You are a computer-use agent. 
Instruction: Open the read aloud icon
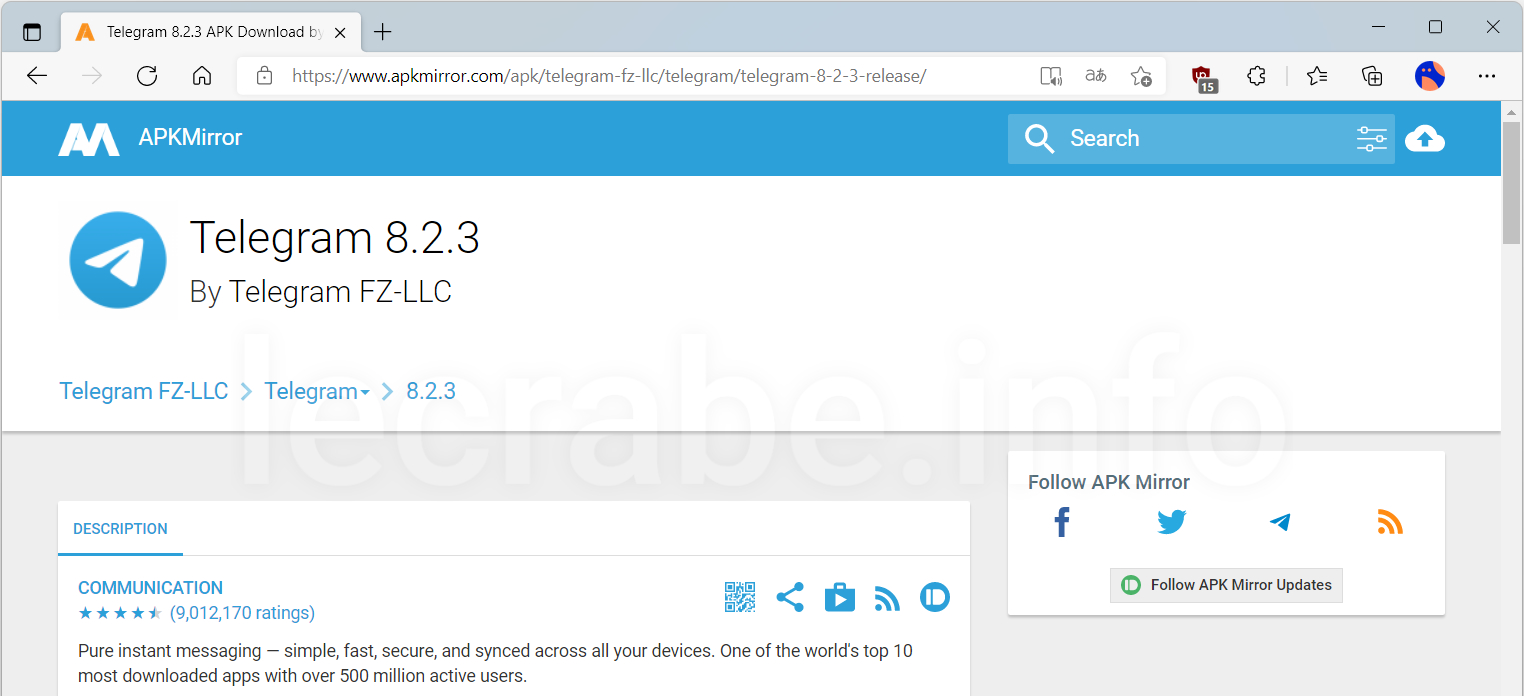click(x=1050, y=76)
